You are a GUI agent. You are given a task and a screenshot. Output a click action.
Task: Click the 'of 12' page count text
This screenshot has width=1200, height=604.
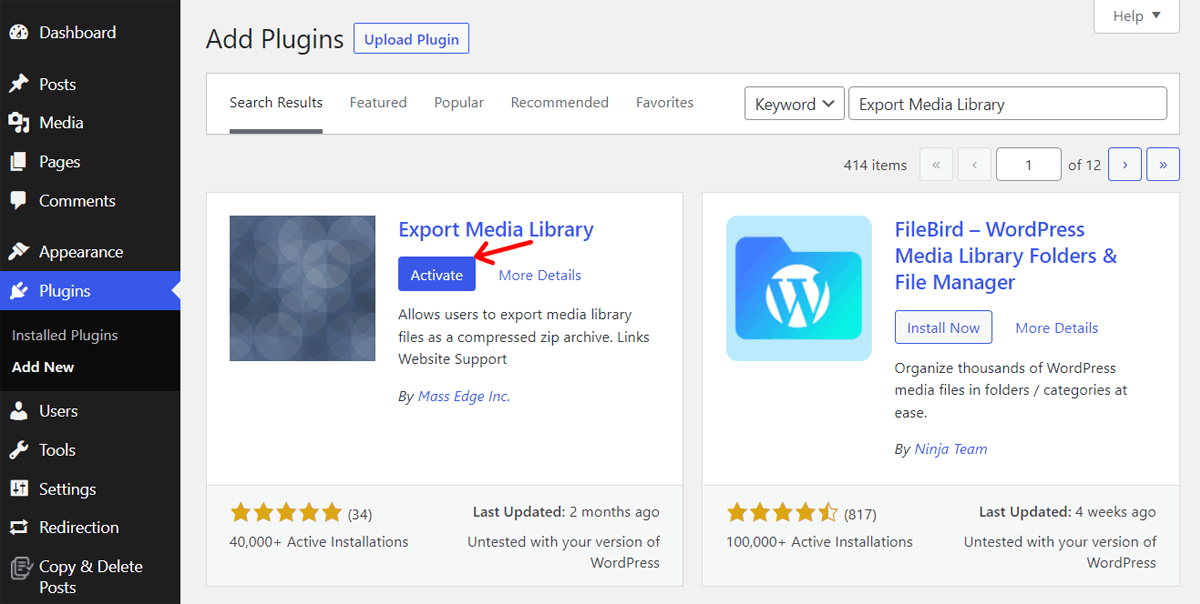pos(1084,165)
